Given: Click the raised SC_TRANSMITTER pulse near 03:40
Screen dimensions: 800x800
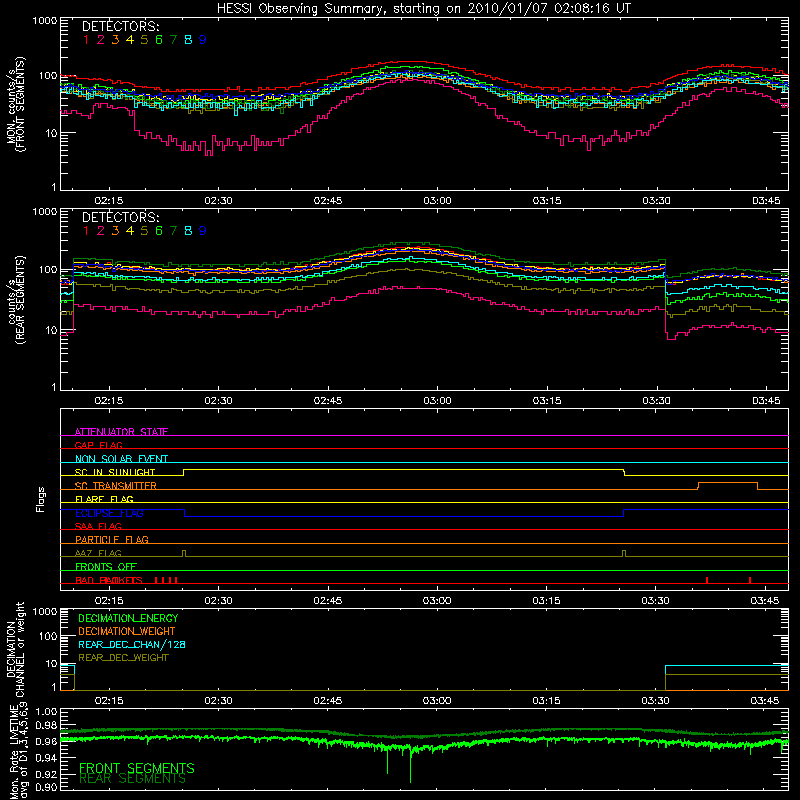Looking at the screenshot, I should [728, 483].
